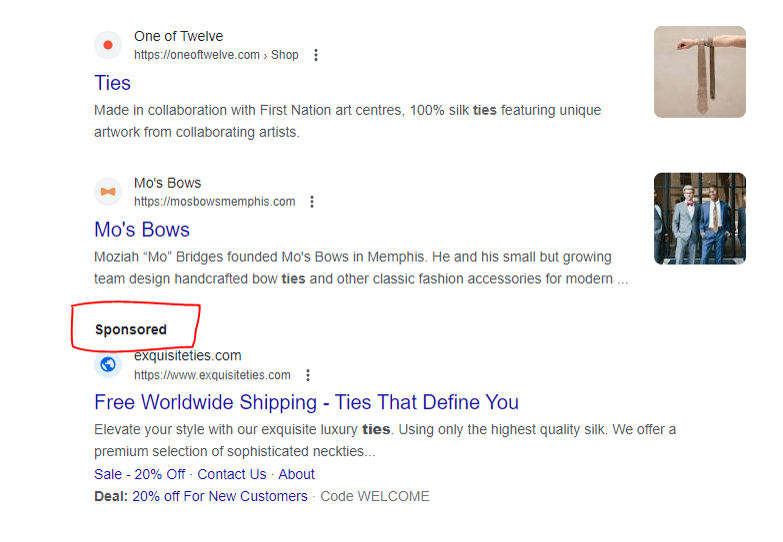Click the One of Twelve site favicon
The height and width of the screenshot is (542, 783).
pos(108,45)
